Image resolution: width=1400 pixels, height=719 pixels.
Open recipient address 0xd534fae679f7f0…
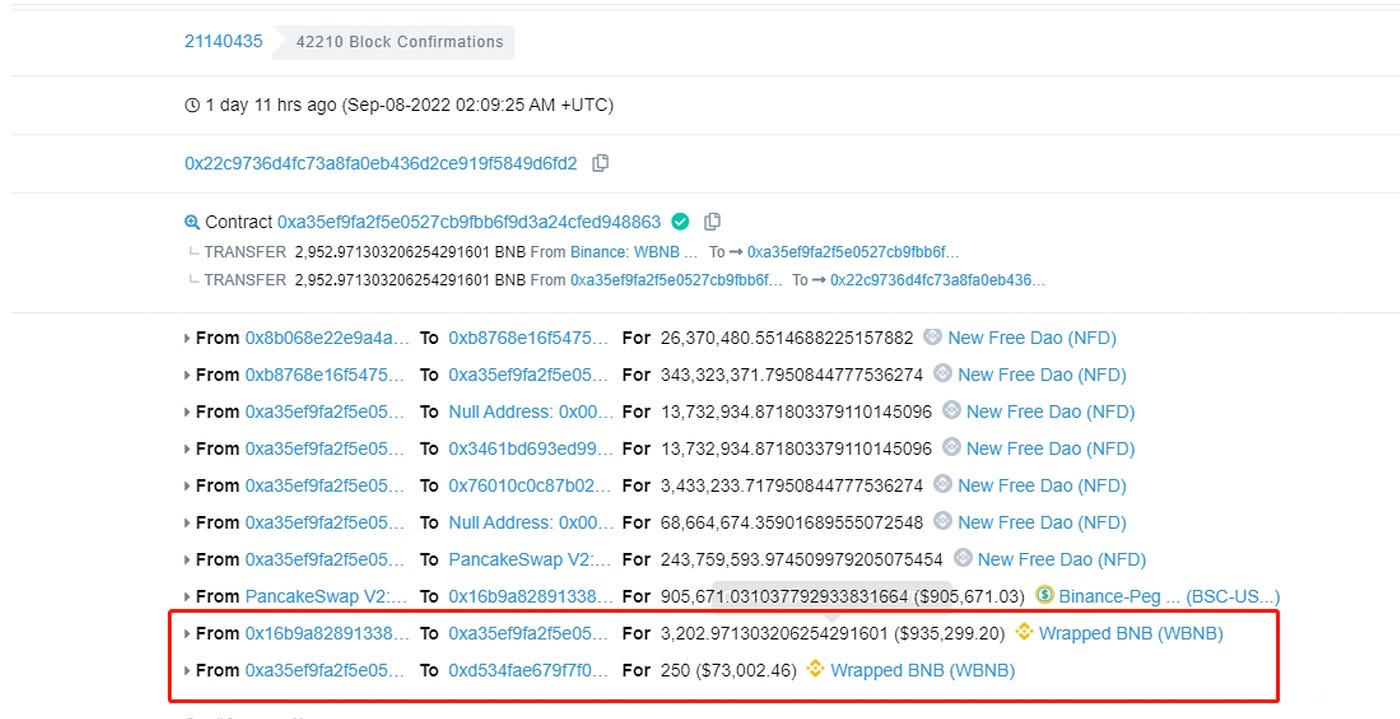point(528,671)
